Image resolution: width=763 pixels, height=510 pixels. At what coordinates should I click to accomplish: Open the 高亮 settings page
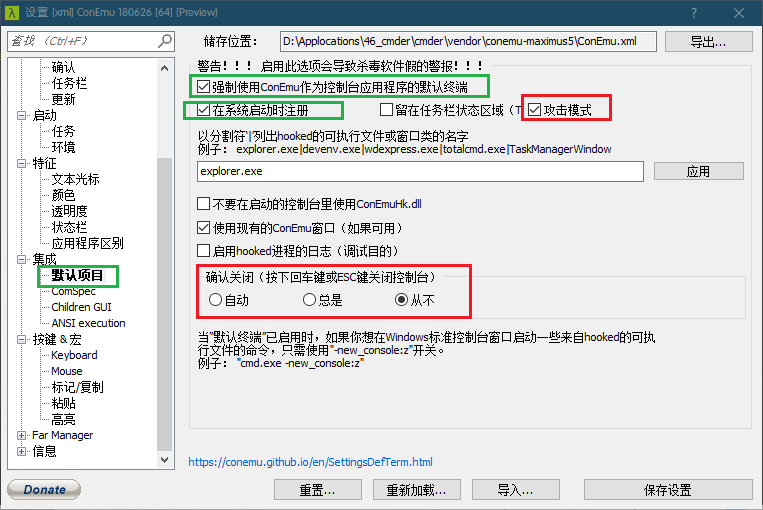(63, 419)
